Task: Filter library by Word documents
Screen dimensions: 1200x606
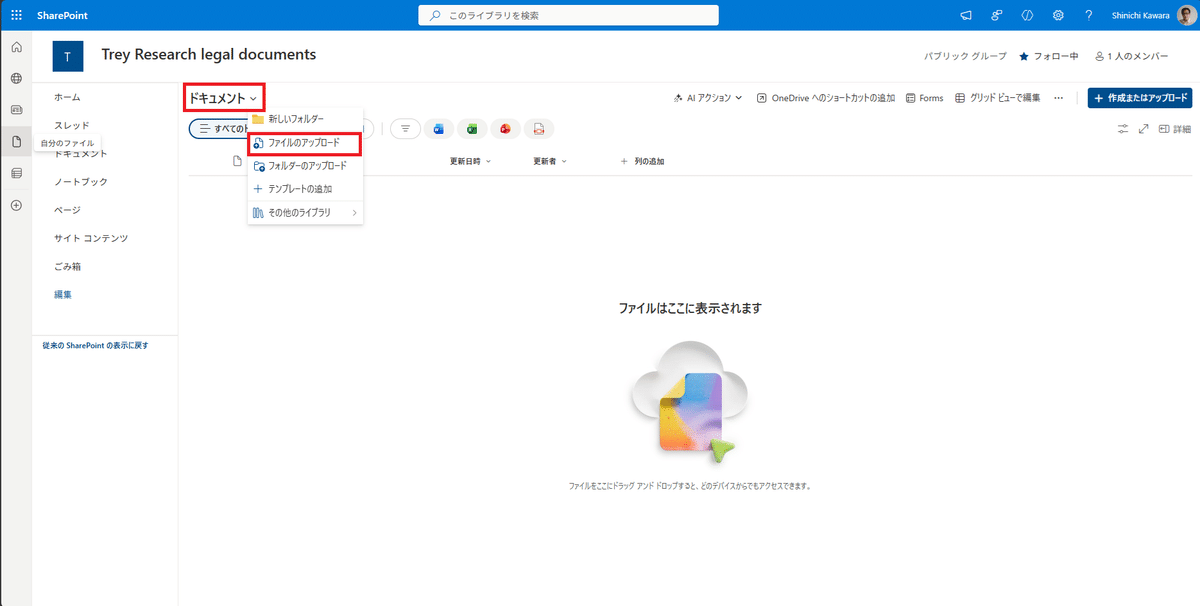Action: tap(439, 128)
